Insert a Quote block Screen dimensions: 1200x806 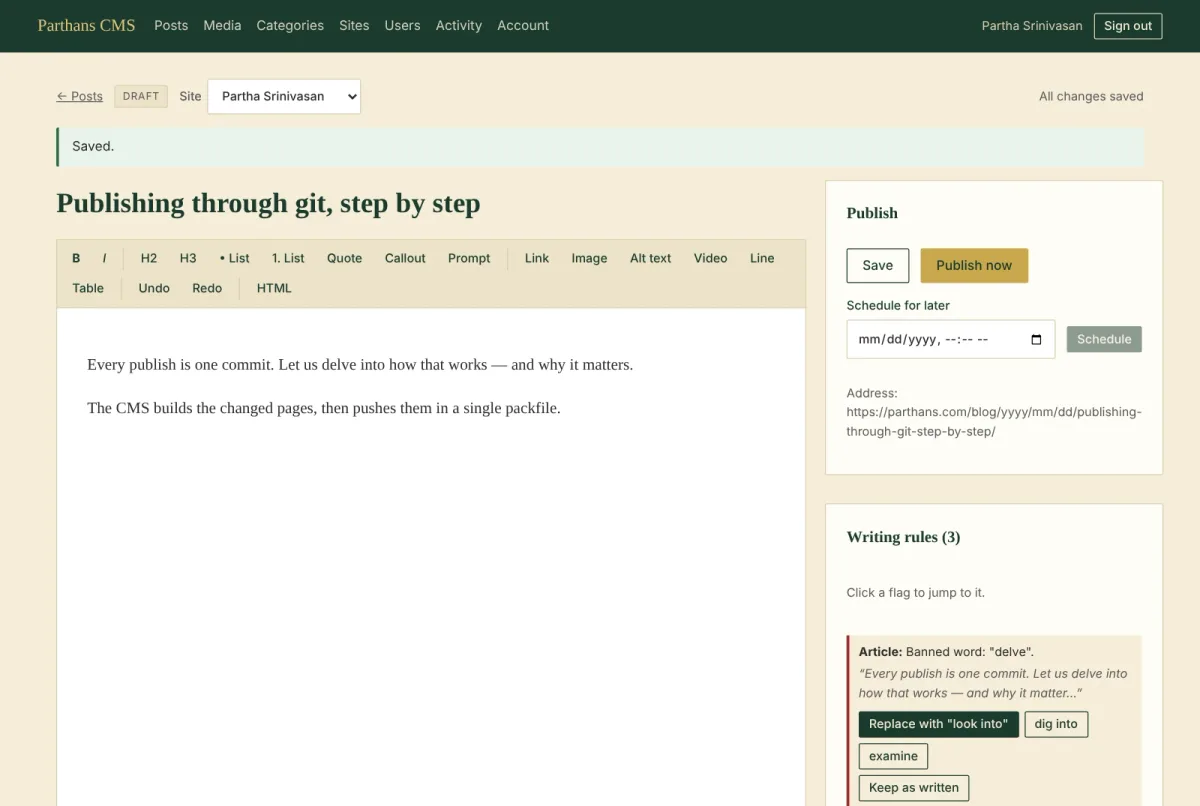coord(344,258)
